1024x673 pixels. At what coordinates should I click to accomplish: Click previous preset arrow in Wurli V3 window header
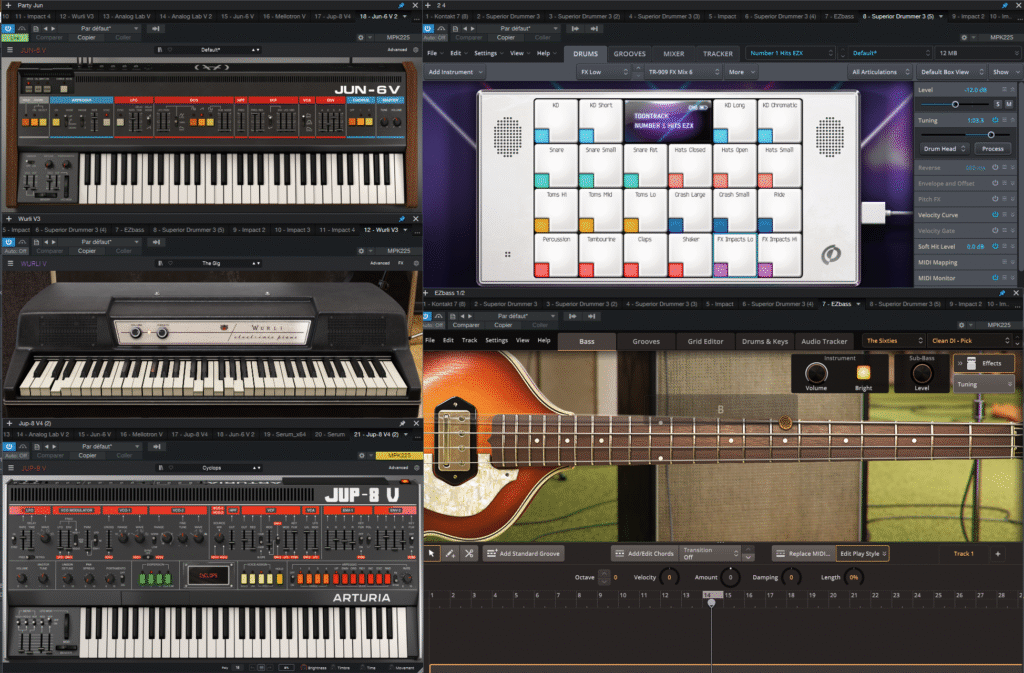(46, 242)
